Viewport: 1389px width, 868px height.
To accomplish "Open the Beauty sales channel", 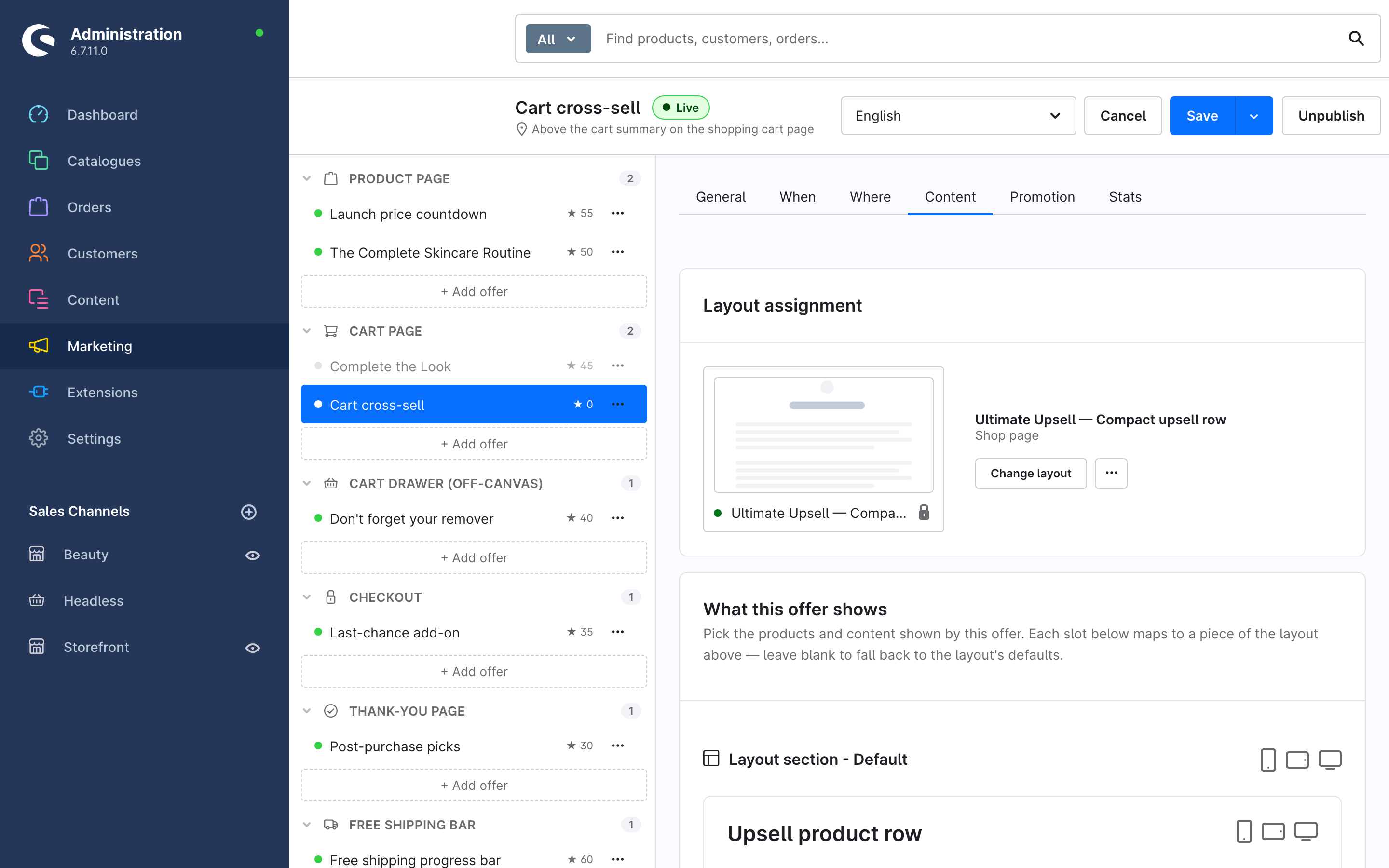I will pyautogui.click(x=86, y=555).
